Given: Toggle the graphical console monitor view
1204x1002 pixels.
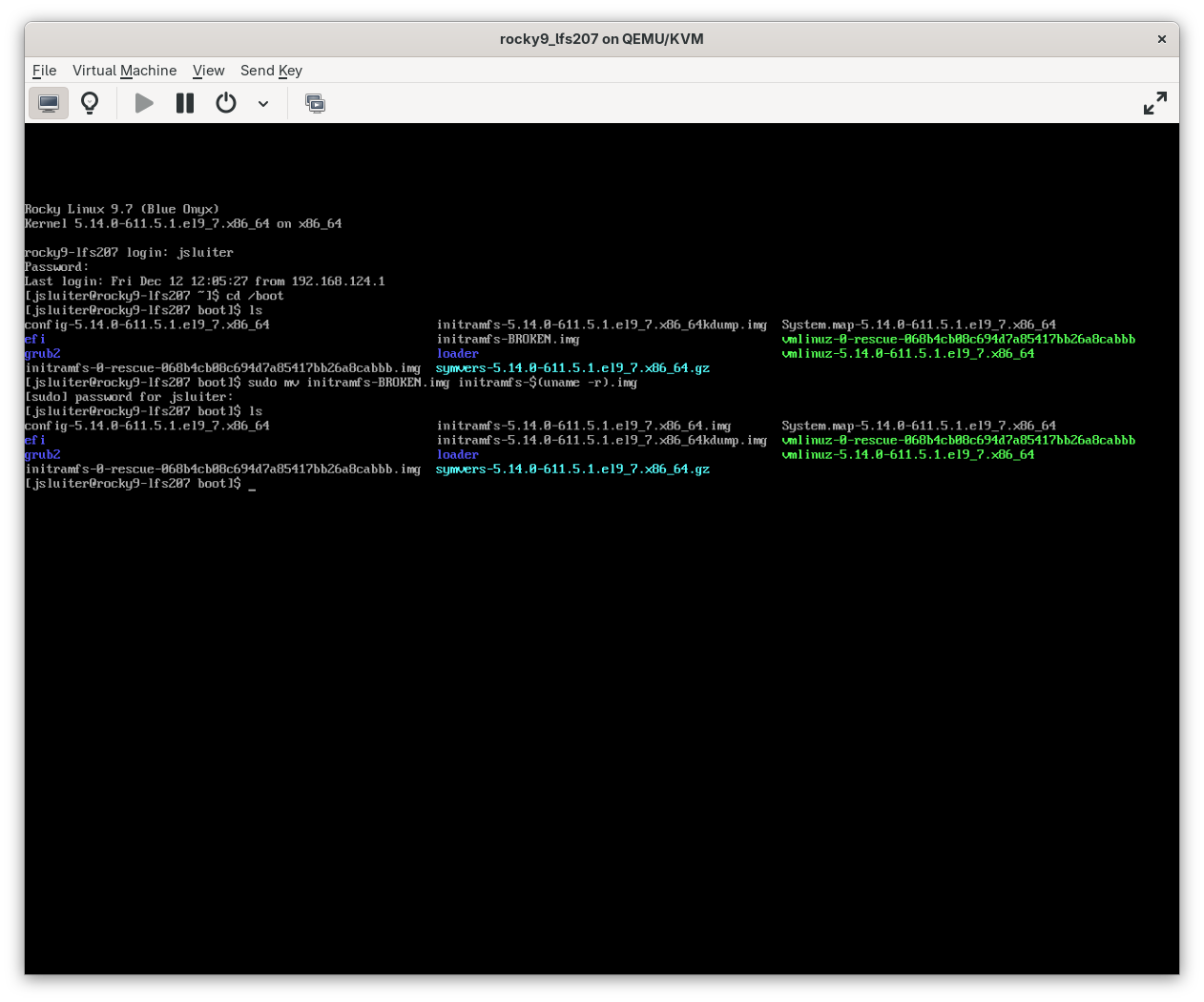Looking at the screenshot, I should [x=48, y=102].
